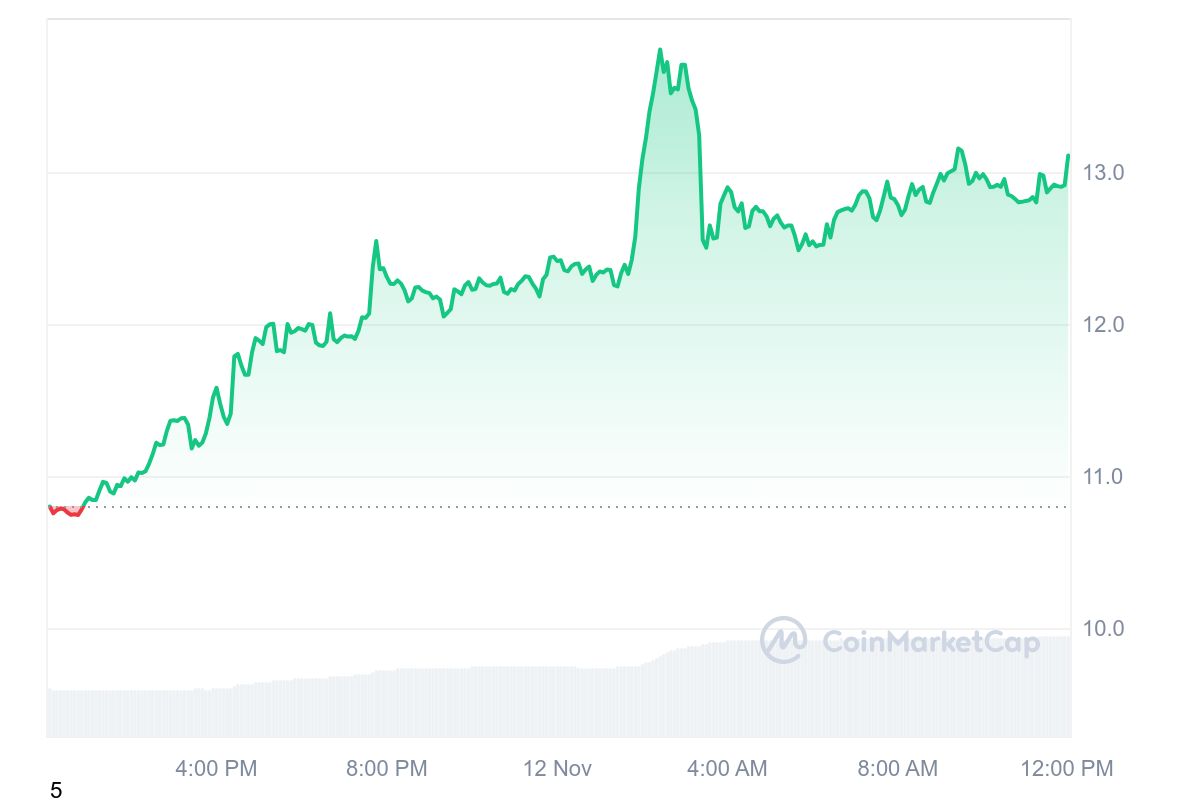Click the 12 Nov date label

(557, 768)
